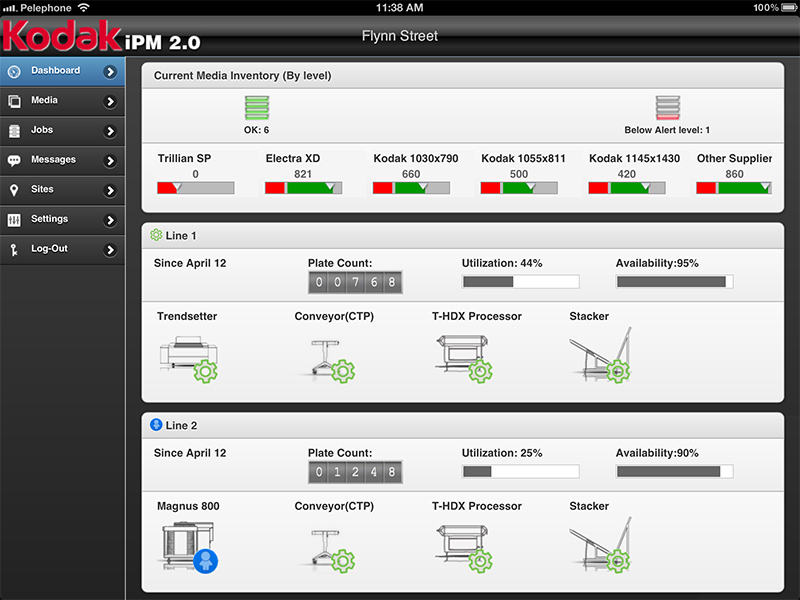Screen dimensions: 800x600
Task: Select Line 2 Stacker device icon
Action: tap(601, 545)
